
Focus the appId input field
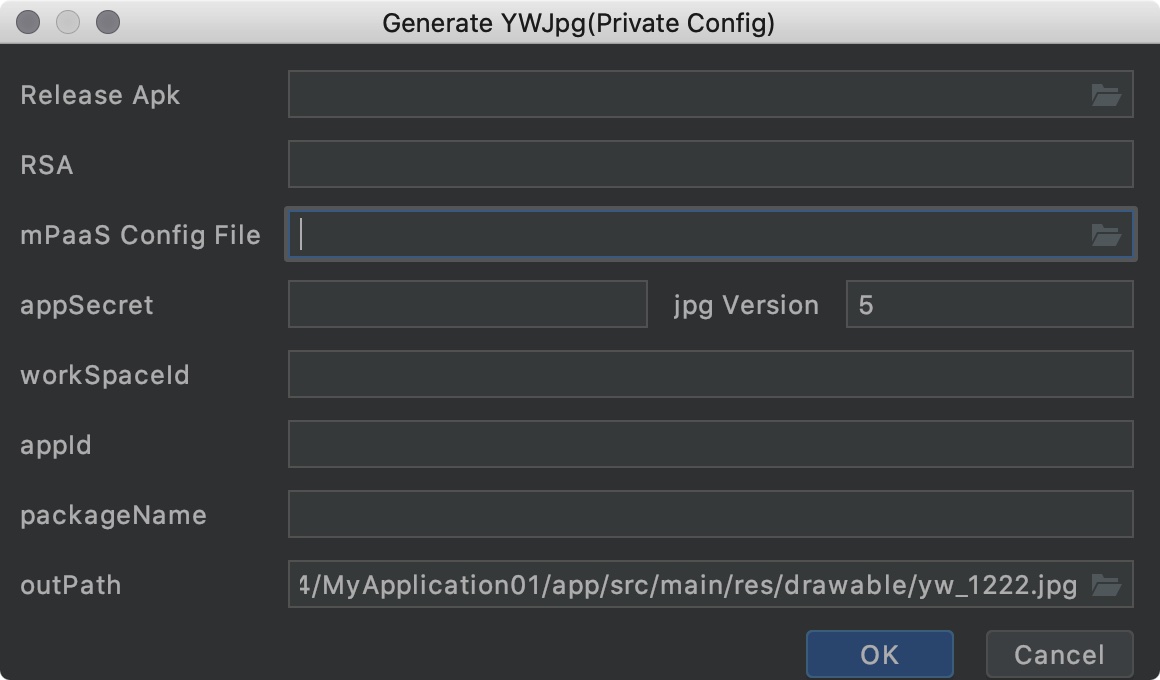click(710, 444)
